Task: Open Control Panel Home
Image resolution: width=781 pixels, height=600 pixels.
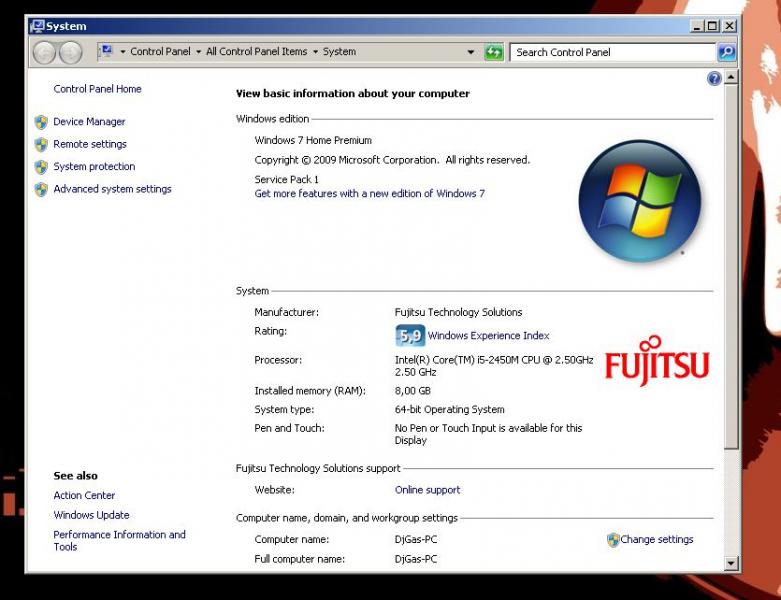Action: 98,89
